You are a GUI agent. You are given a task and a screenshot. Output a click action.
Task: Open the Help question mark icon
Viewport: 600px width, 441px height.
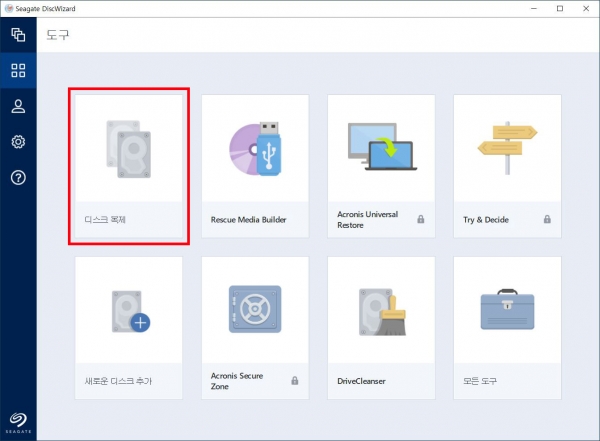pyautogui.click(x=18, y=177)
